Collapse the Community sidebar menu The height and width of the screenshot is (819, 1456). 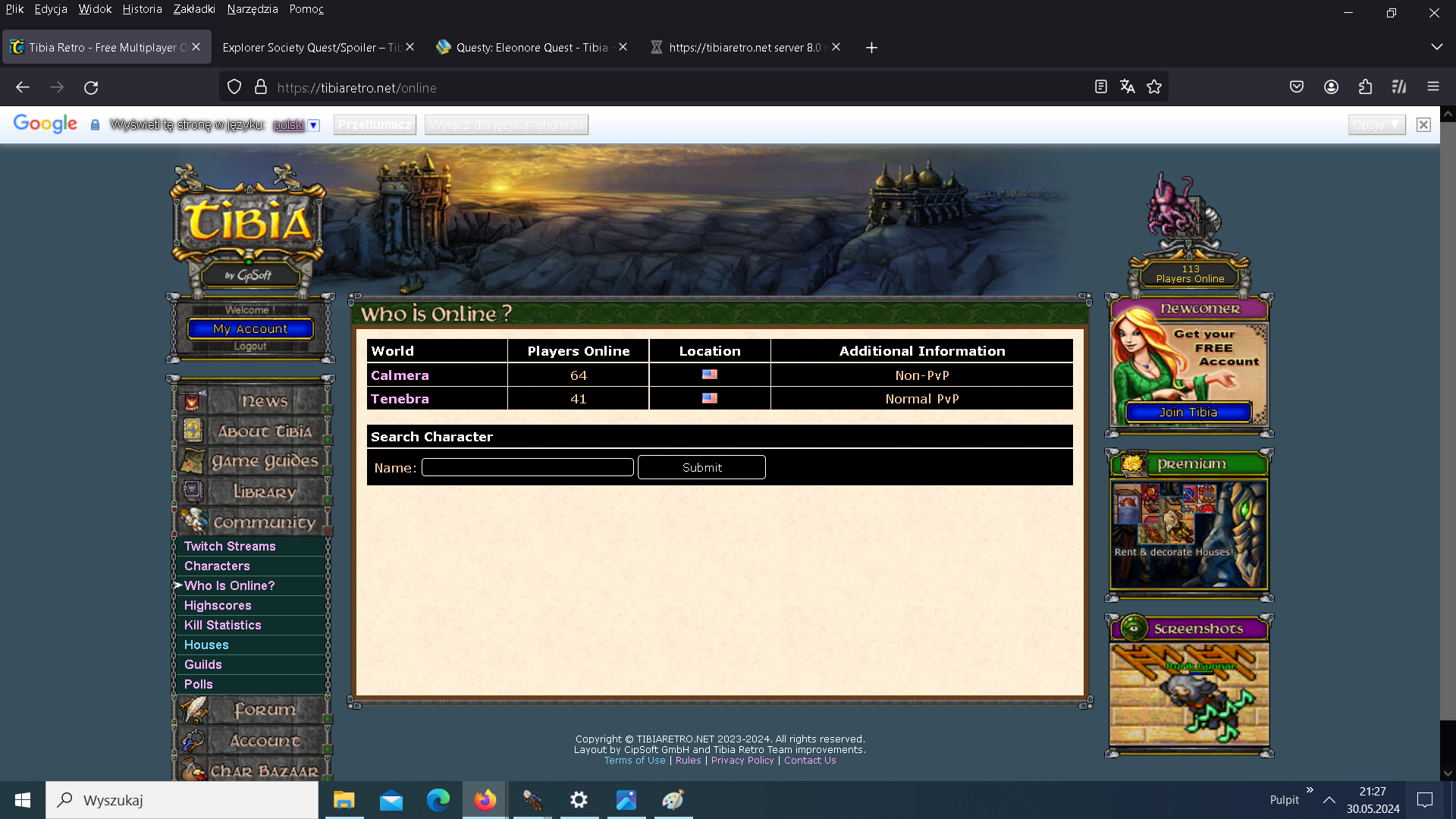click(252, 522)
